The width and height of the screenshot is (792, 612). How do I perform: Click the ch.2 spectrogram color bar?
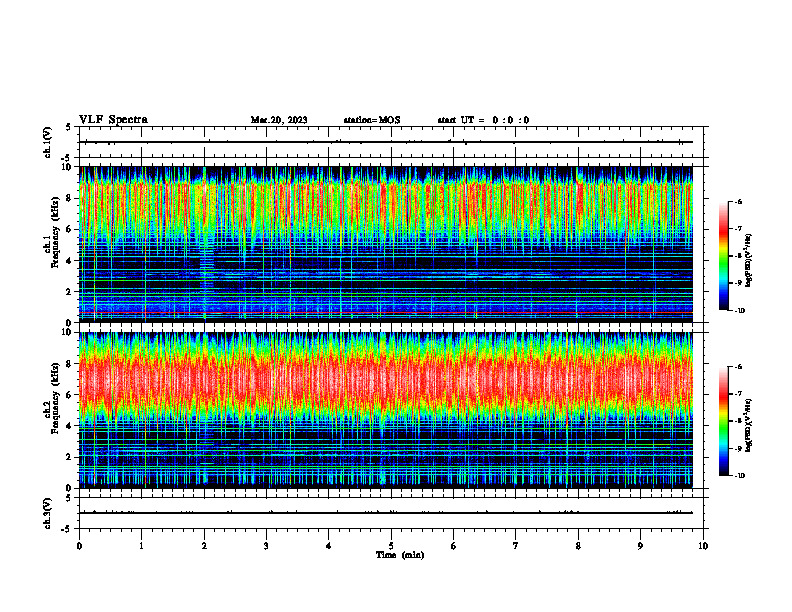(x=724, y=421)
